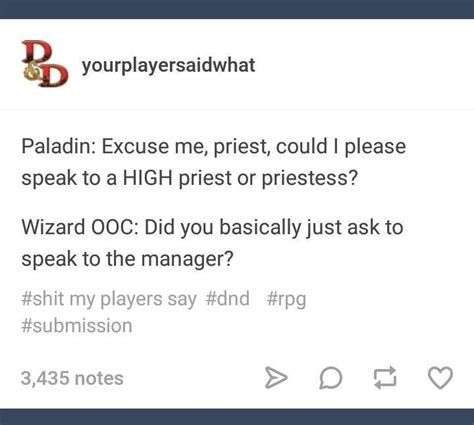474x425 pixels.
Task: Click the line ending with priestess?
Action: [x=189, y=178]
